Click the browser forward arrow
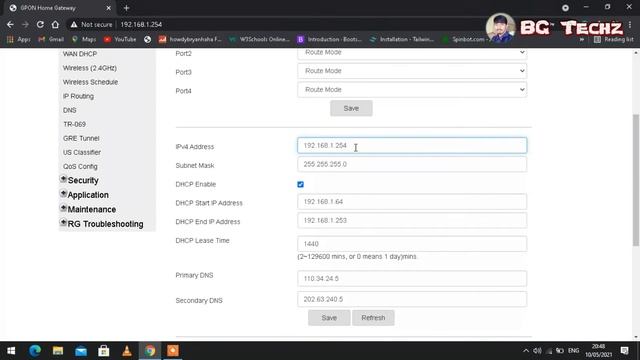This screenshot has height=360, width=640. tap(25, 24)
